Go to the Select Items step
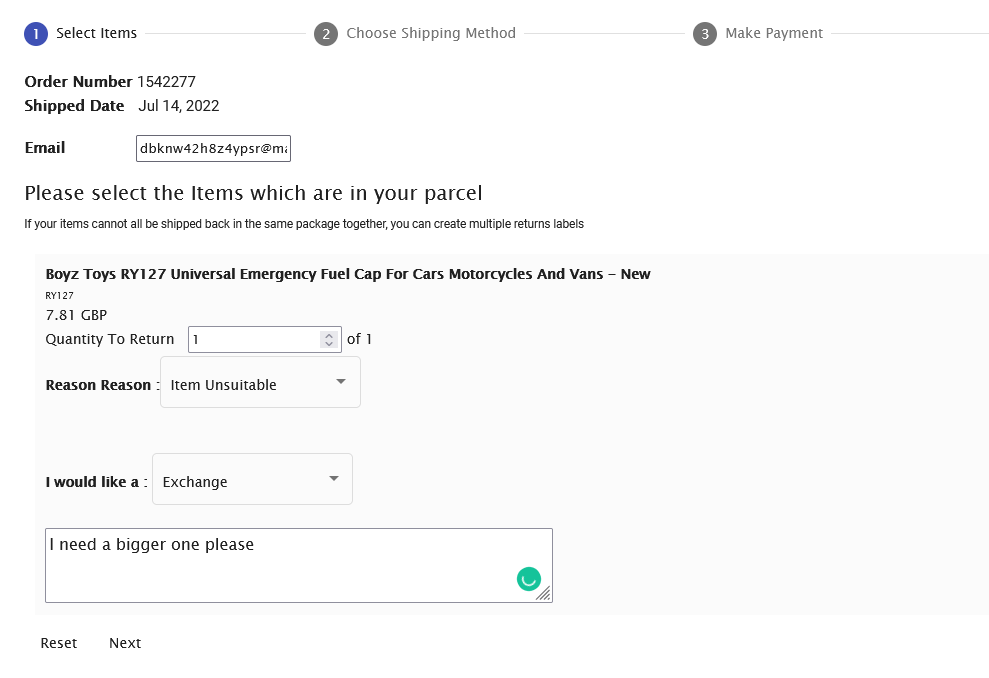The image size is (989, 678). coord(97,33)
